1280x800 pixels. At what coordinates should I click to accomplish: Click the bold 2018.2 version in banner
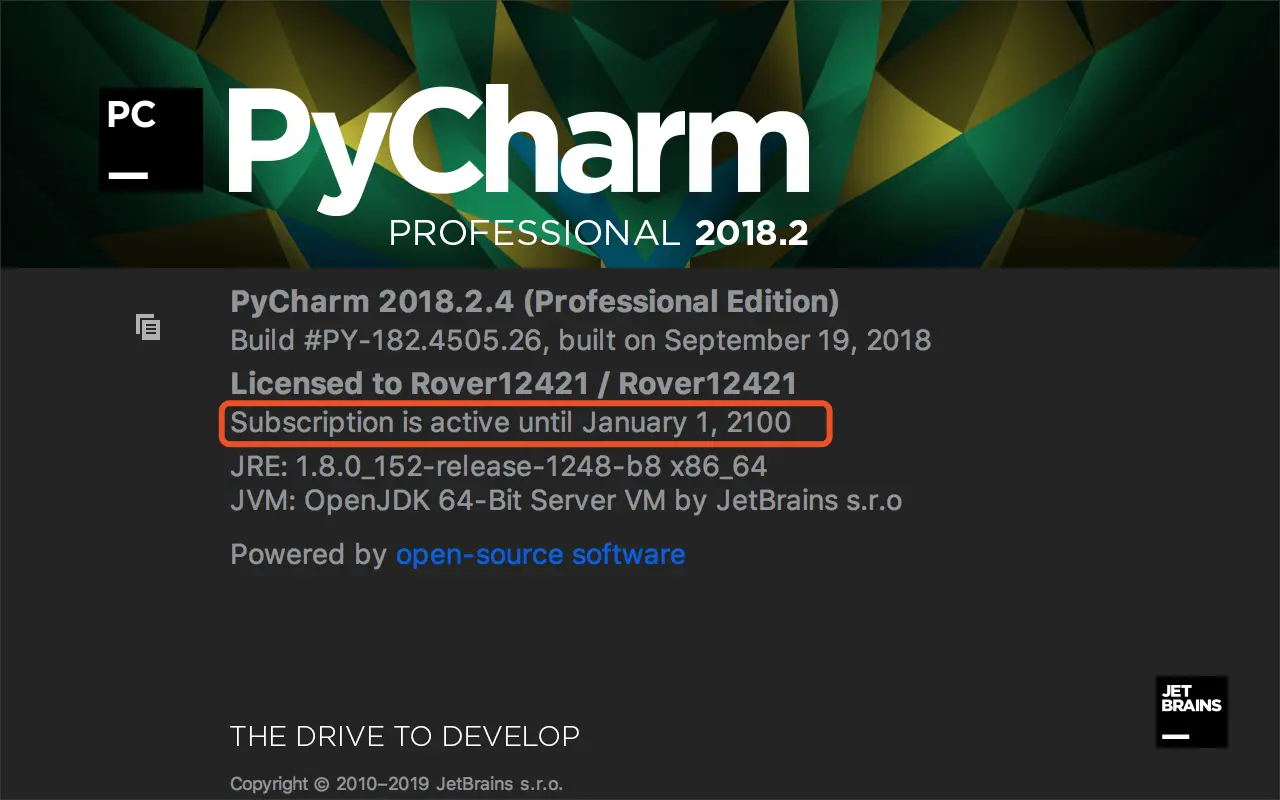(x=751, y=233)
